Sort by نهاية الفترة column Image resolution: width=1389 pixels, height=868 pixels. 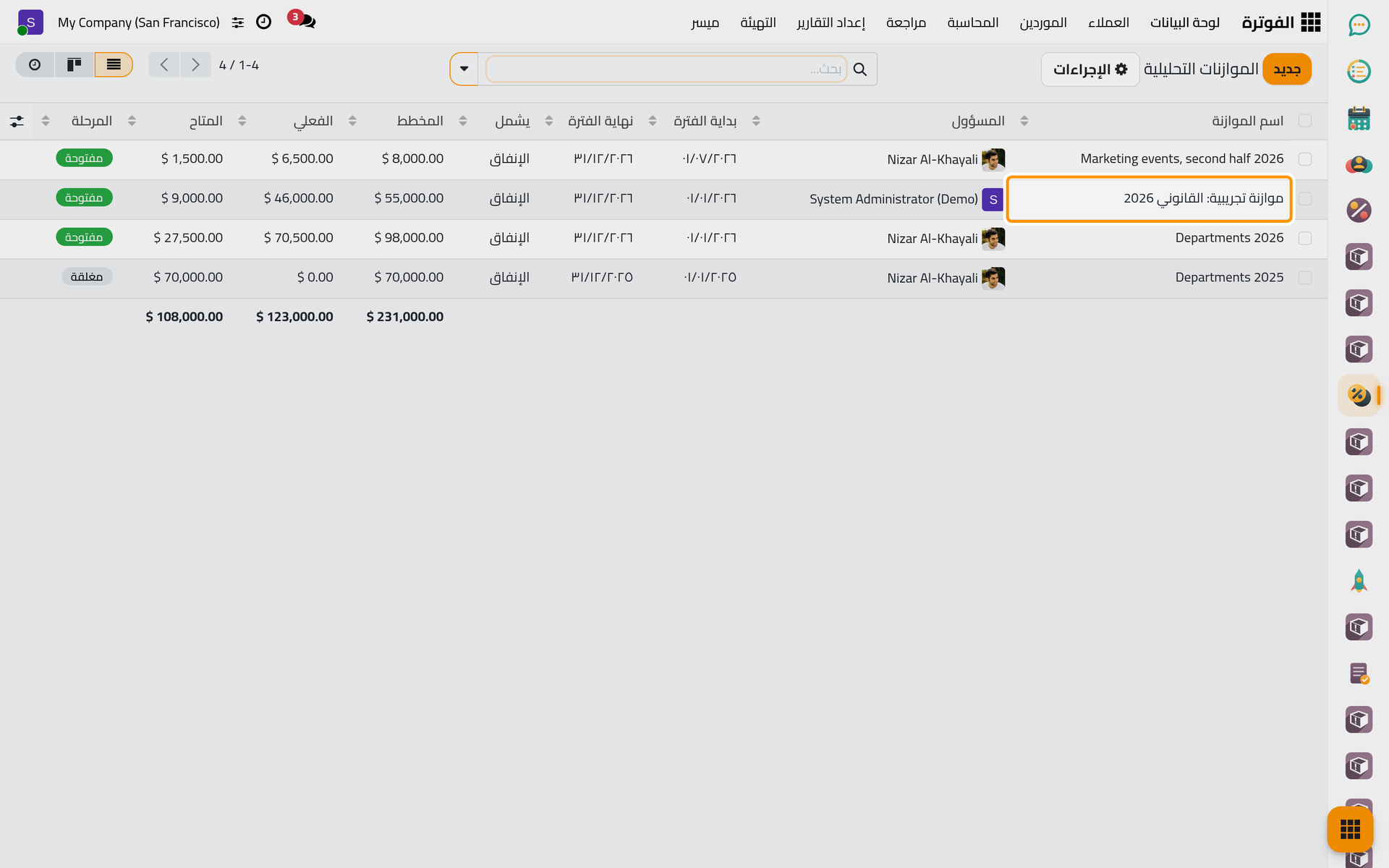(600, 121)
